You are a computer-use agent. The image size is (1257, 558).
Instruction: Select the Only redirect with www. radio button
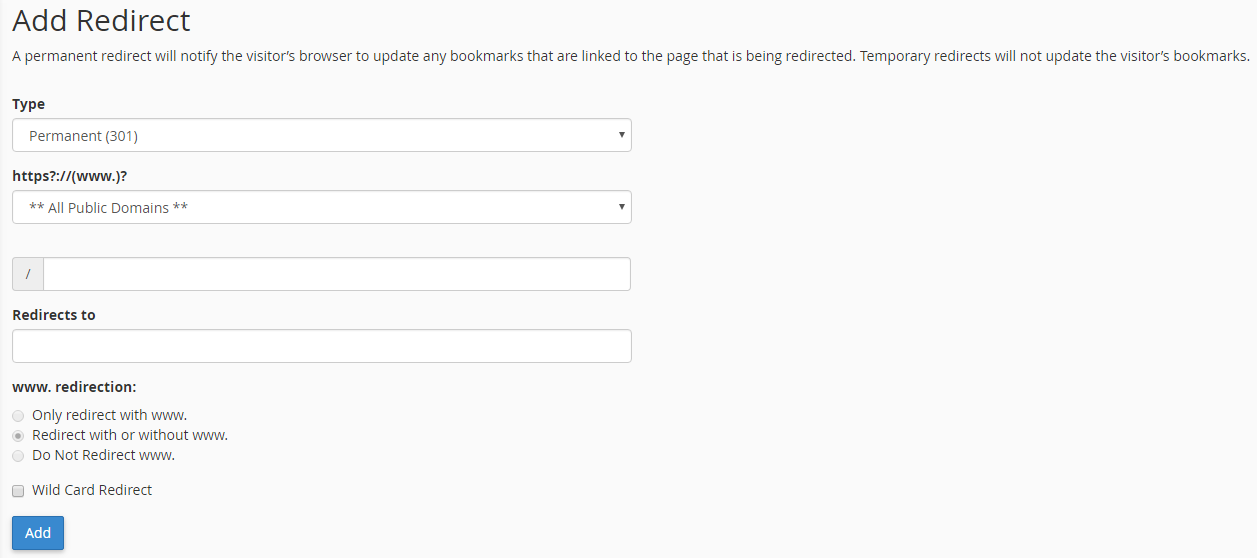18,415
